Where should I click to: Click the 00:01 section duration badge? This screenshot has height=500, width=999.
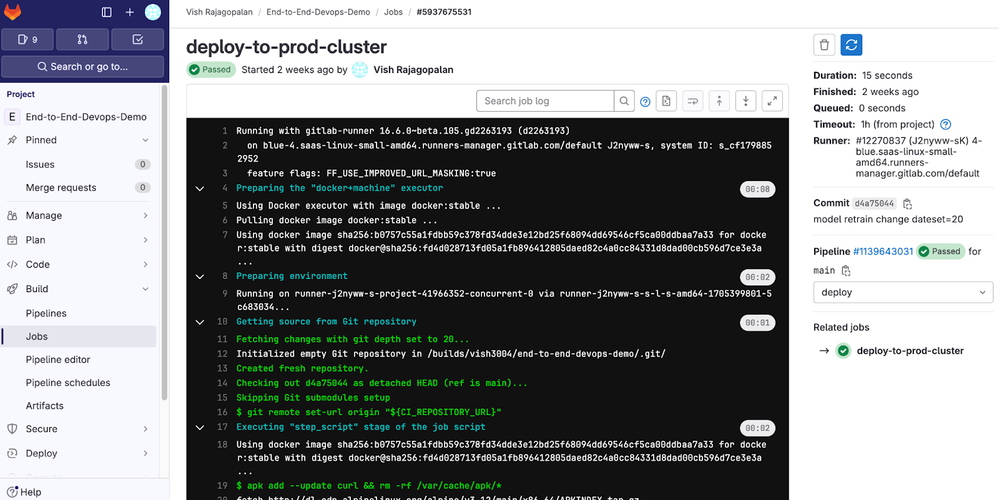click(757, 323)
